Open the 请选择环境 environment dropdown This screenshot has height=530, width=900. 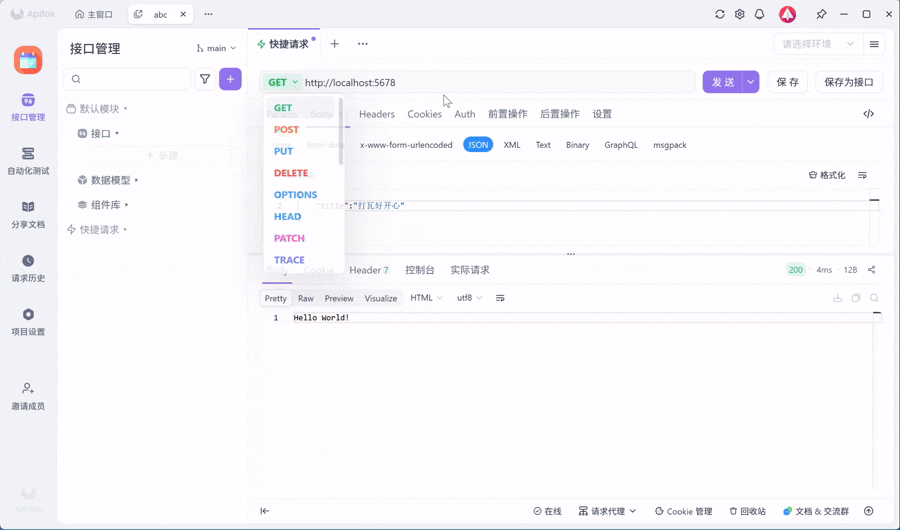(818, 44)
